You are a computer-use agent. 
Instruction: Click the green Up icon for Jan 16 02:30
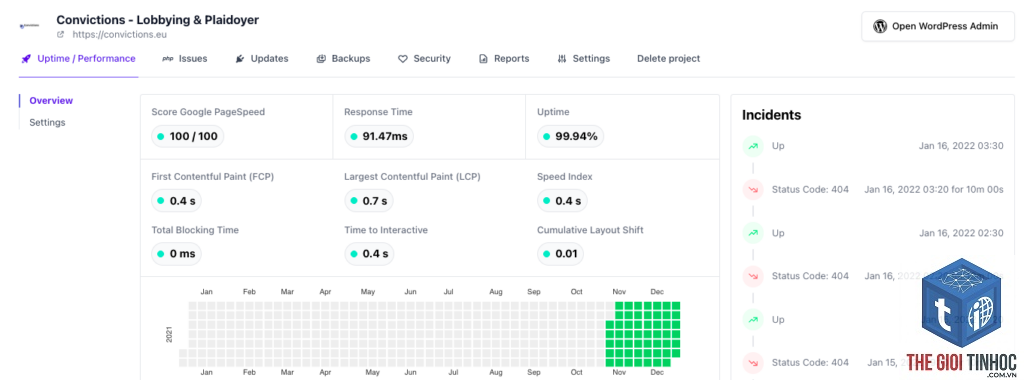pos(753,232)
